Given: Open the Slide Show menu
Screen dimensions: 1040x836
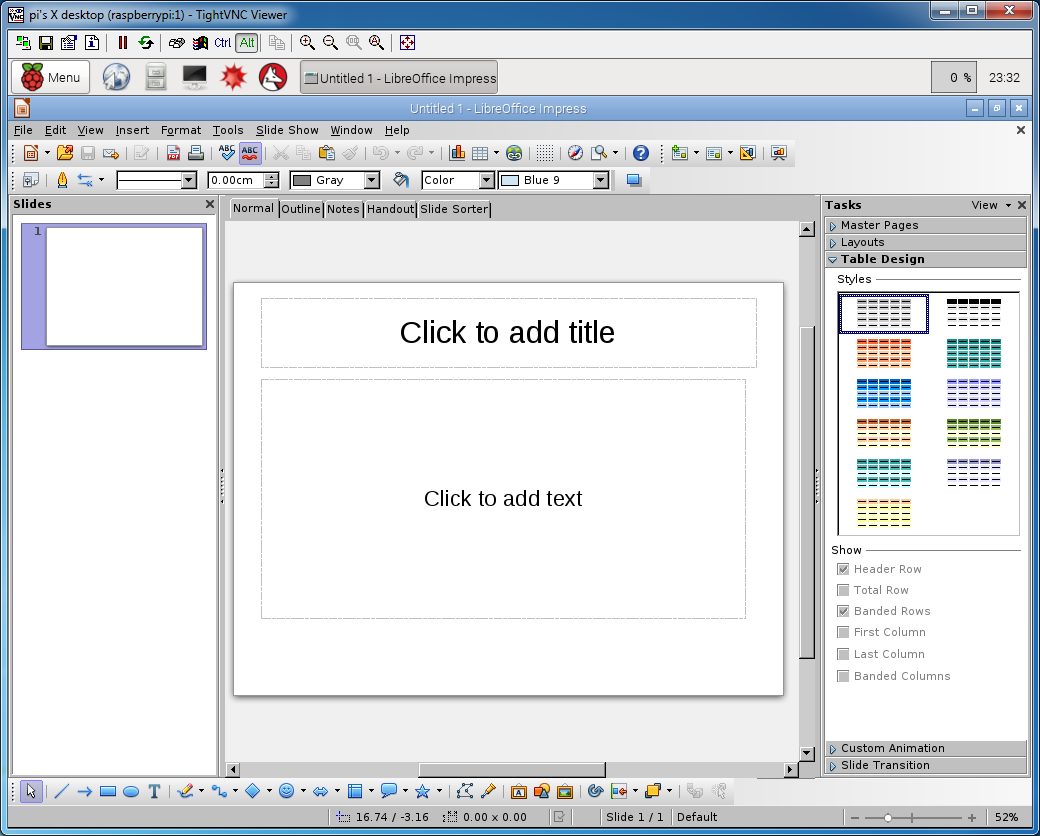Looking at the screenshot, I should pos(287,130).
